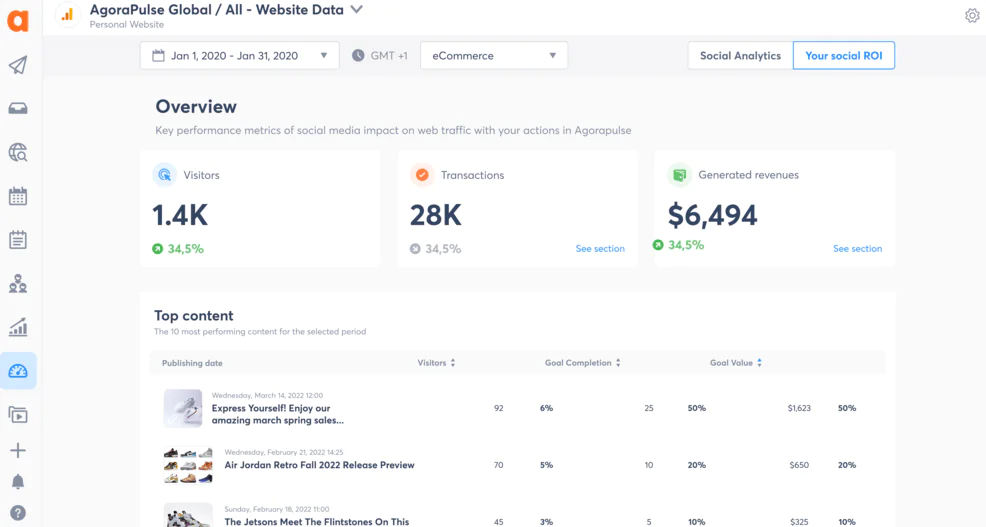Open the inbox tray icon in sidebar
The width and height of the screenshot is (986, 527).
pos(18,109)
